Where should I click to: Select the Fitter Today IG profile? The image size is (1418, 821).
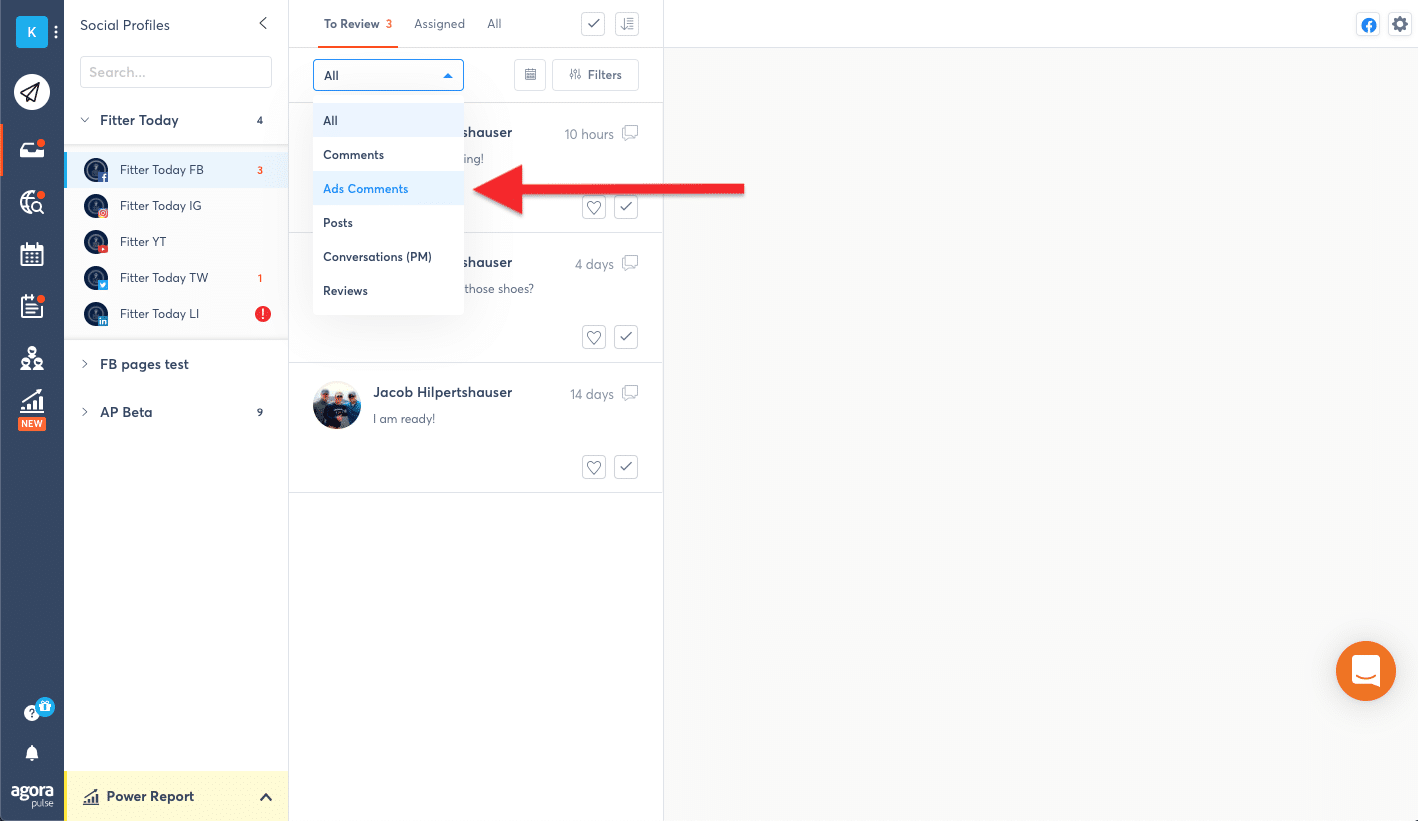[x=176, y=206]
